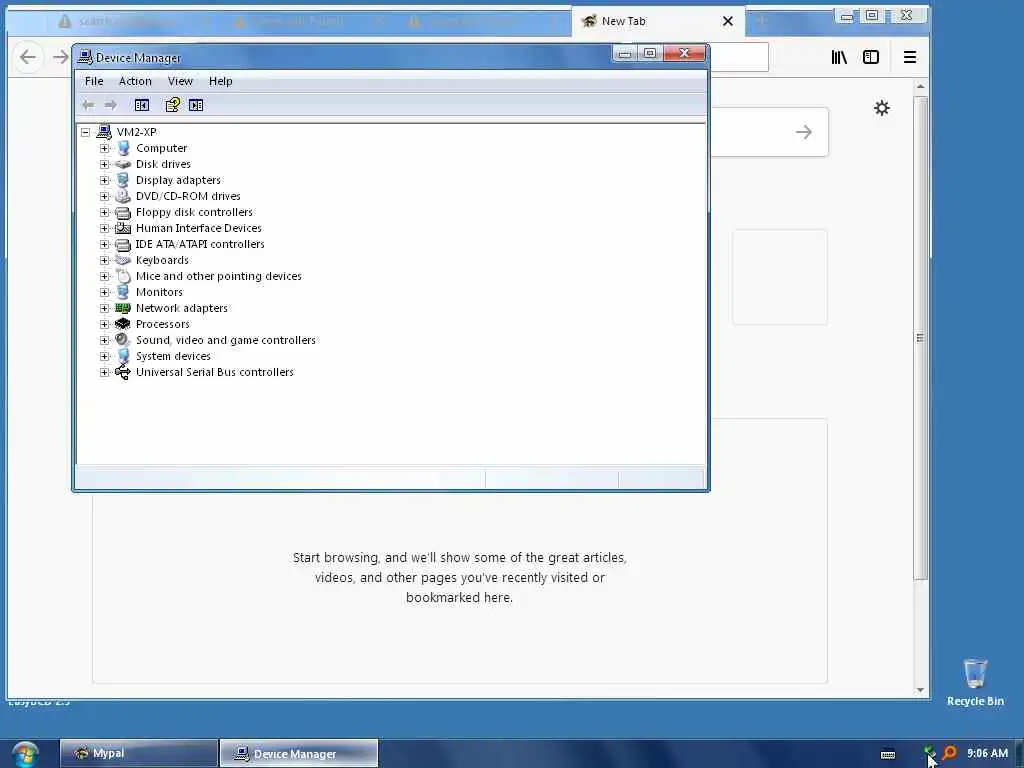This screenshot has width=1024, height=768.
Task: Click the taskbar clock showing 9:06 AM
Action: pyautogui.click(x=987, y=753)
